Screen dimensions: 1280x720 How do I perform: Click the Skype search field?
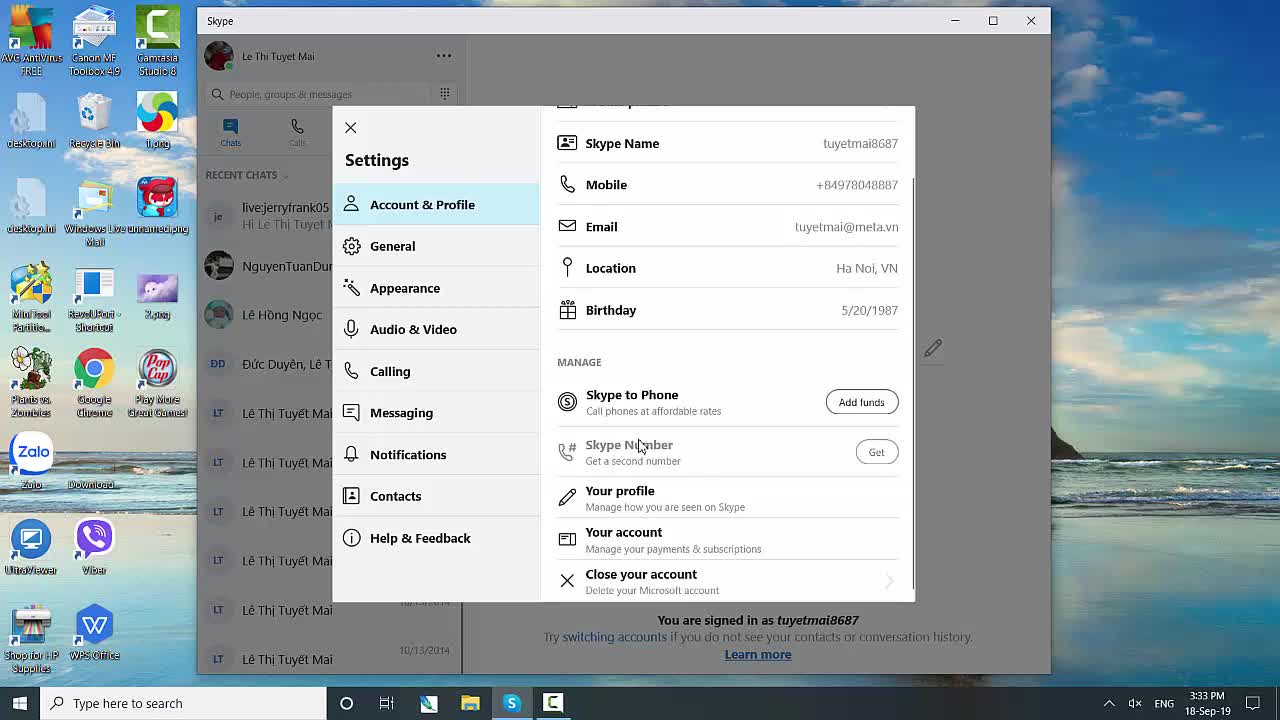[x=318, y=94]
